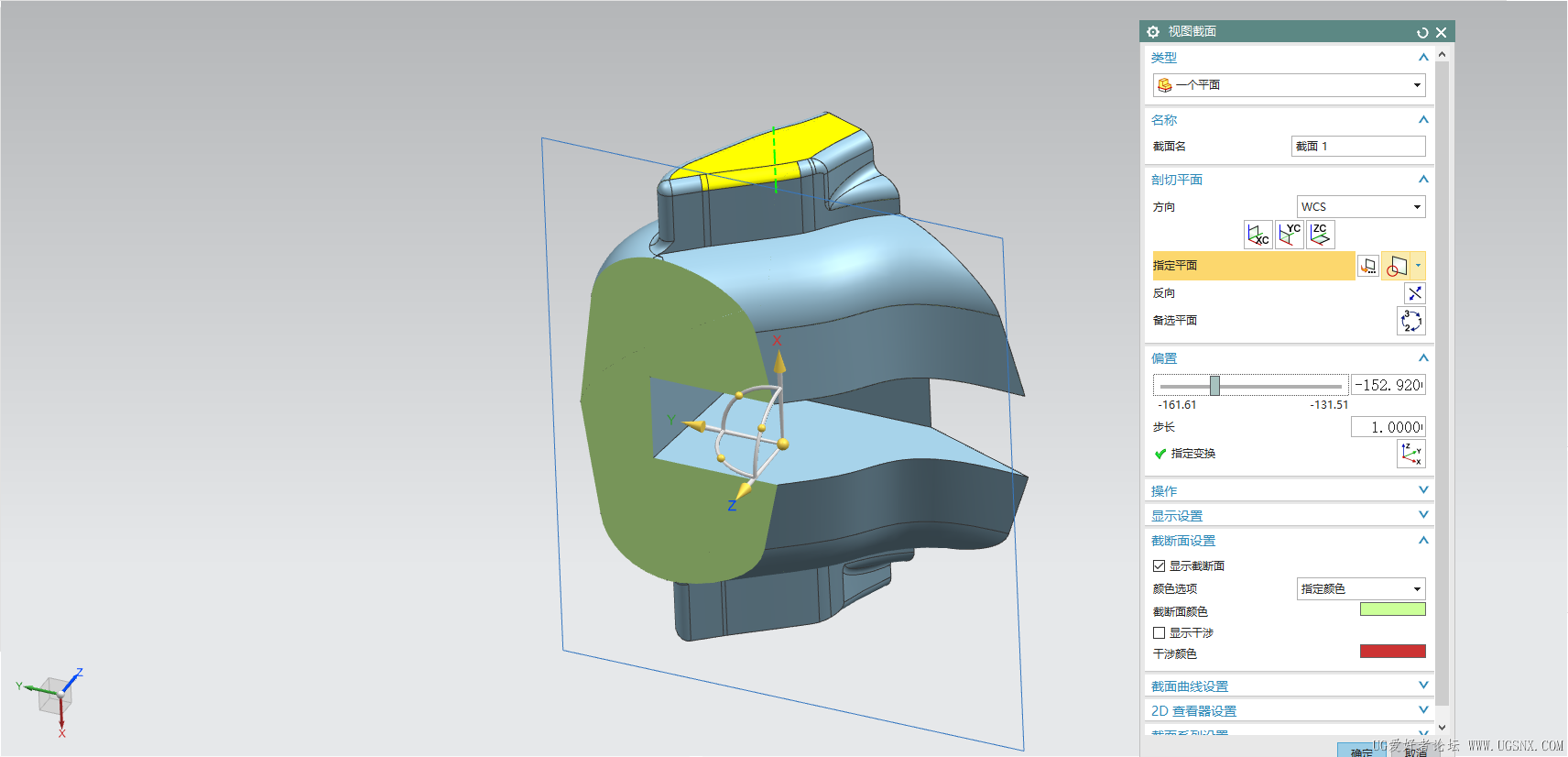The image size is (1568, 757).
Task: Set cutting plane to YC direction
Action: pyautogui.click(x=1290, y=235)
